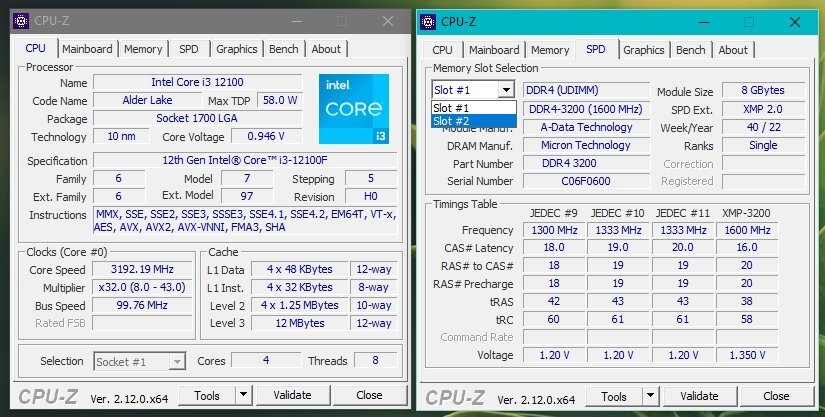Click the Cores value 4
Screen dimensions: 825x417
click(266, 360)
